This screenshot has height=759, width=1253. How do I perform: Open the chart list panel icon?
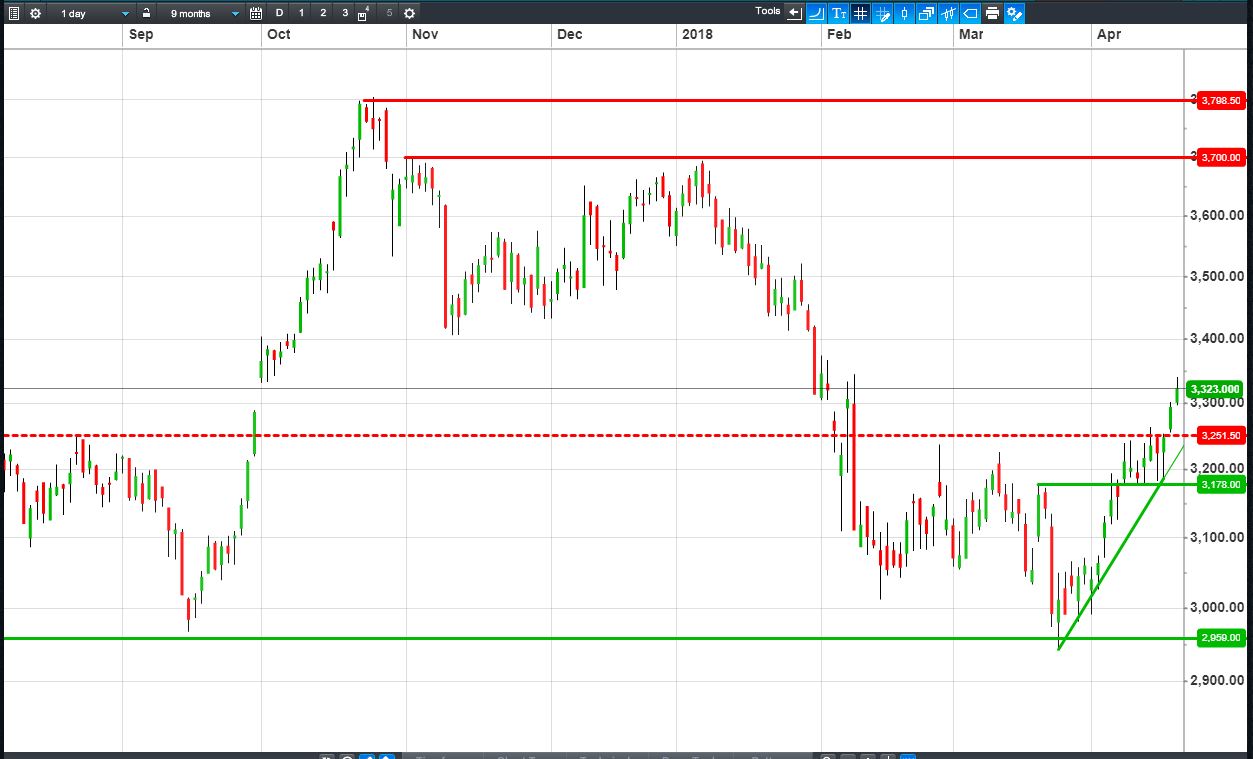pyautogui.click(x=13, y=13)
